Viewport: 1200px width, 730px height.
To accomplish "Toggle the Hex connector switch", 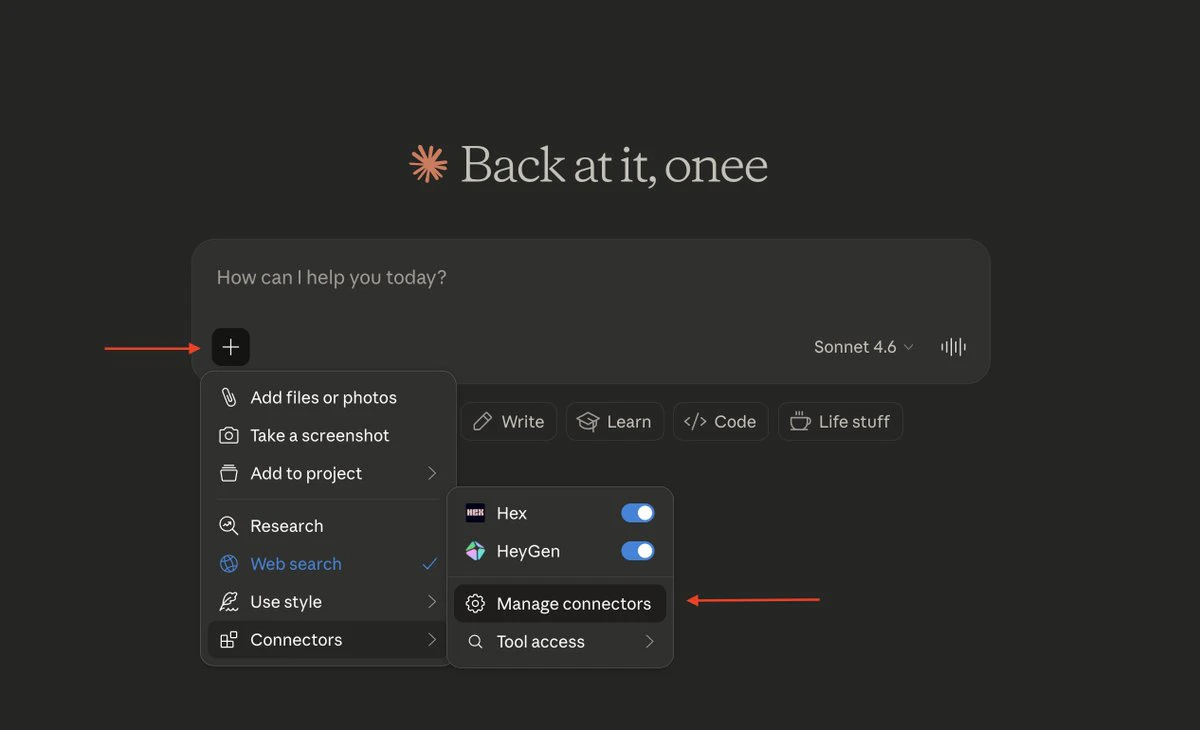I will [638, 513].
